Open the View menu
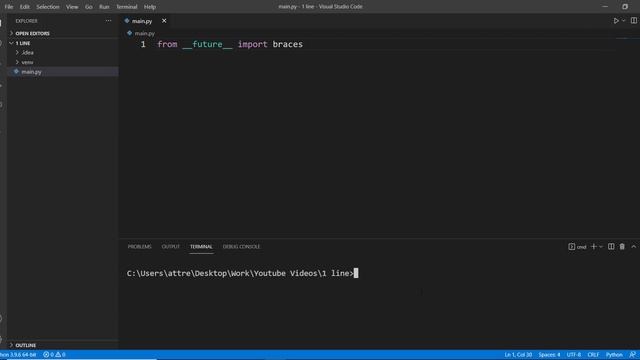This screenshot has height=360, width=640. pyautogui.click(x=72, y=7)
